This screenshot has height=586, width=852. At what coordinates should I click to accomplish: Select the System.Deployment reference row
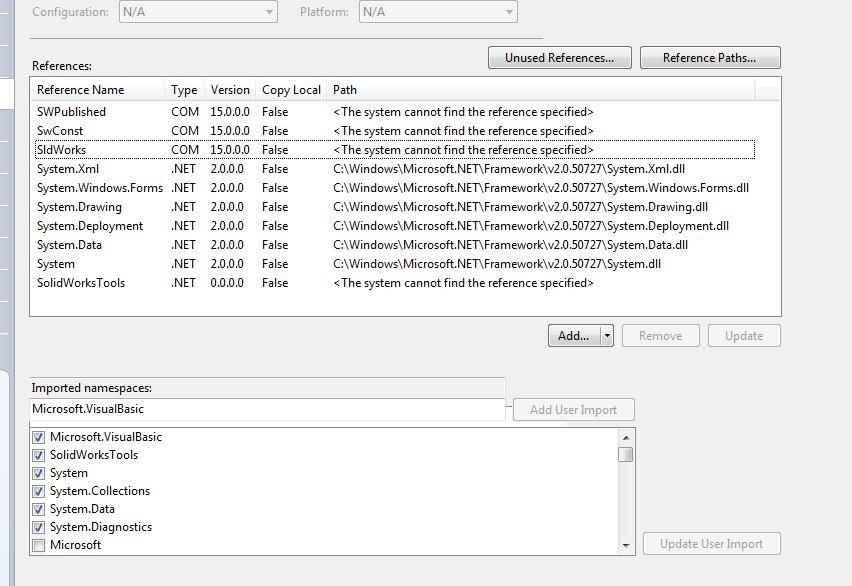pos(394,226)
